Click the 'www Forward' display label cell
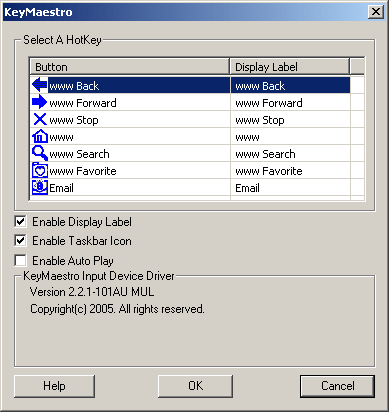 (x=290, y=102)
